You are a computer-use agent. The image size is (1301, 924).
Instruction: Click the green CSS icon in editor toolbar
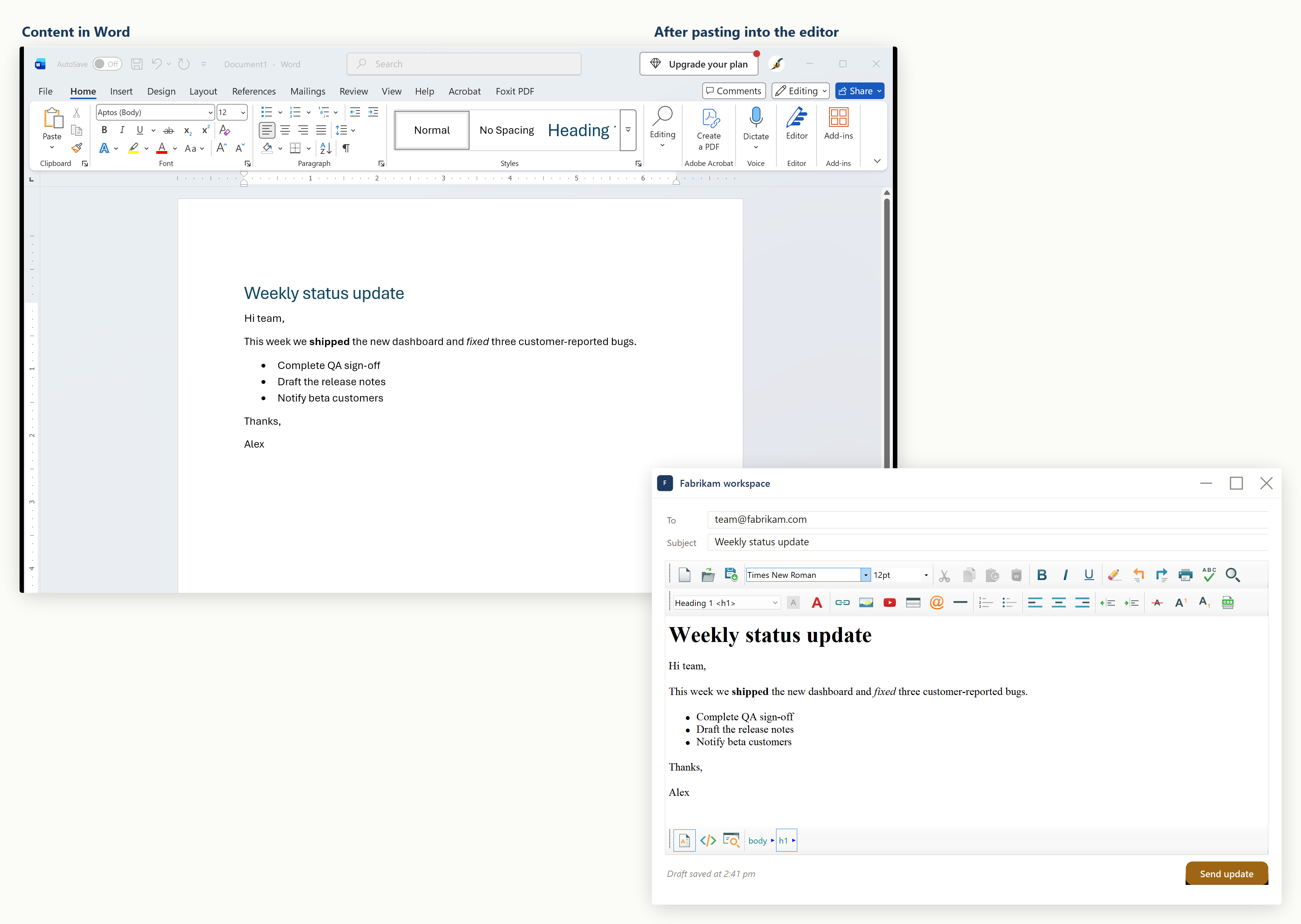(x=1228, y=602)
